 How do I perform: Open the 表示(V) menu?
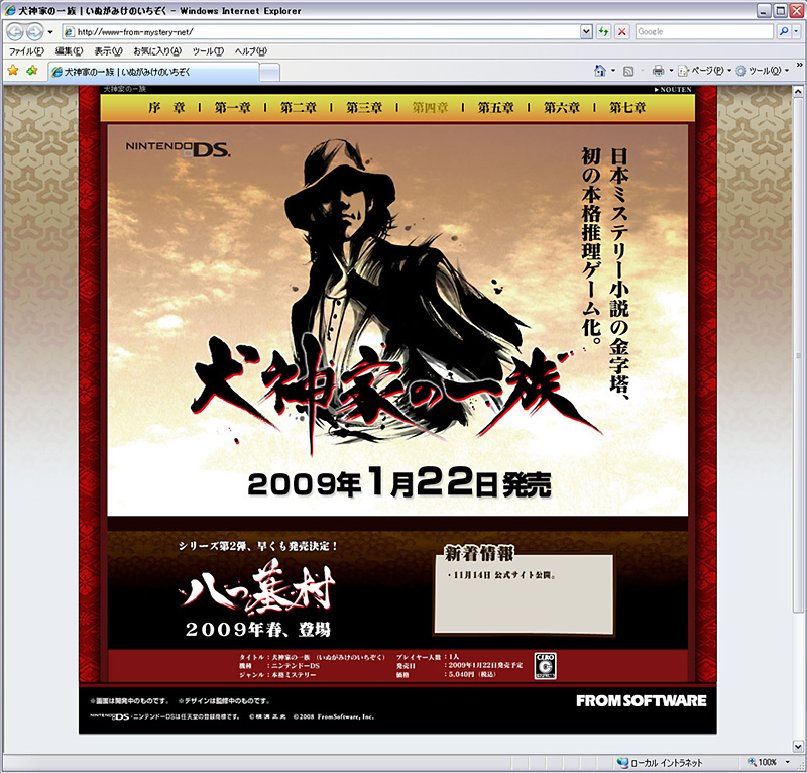pos(108,51)
